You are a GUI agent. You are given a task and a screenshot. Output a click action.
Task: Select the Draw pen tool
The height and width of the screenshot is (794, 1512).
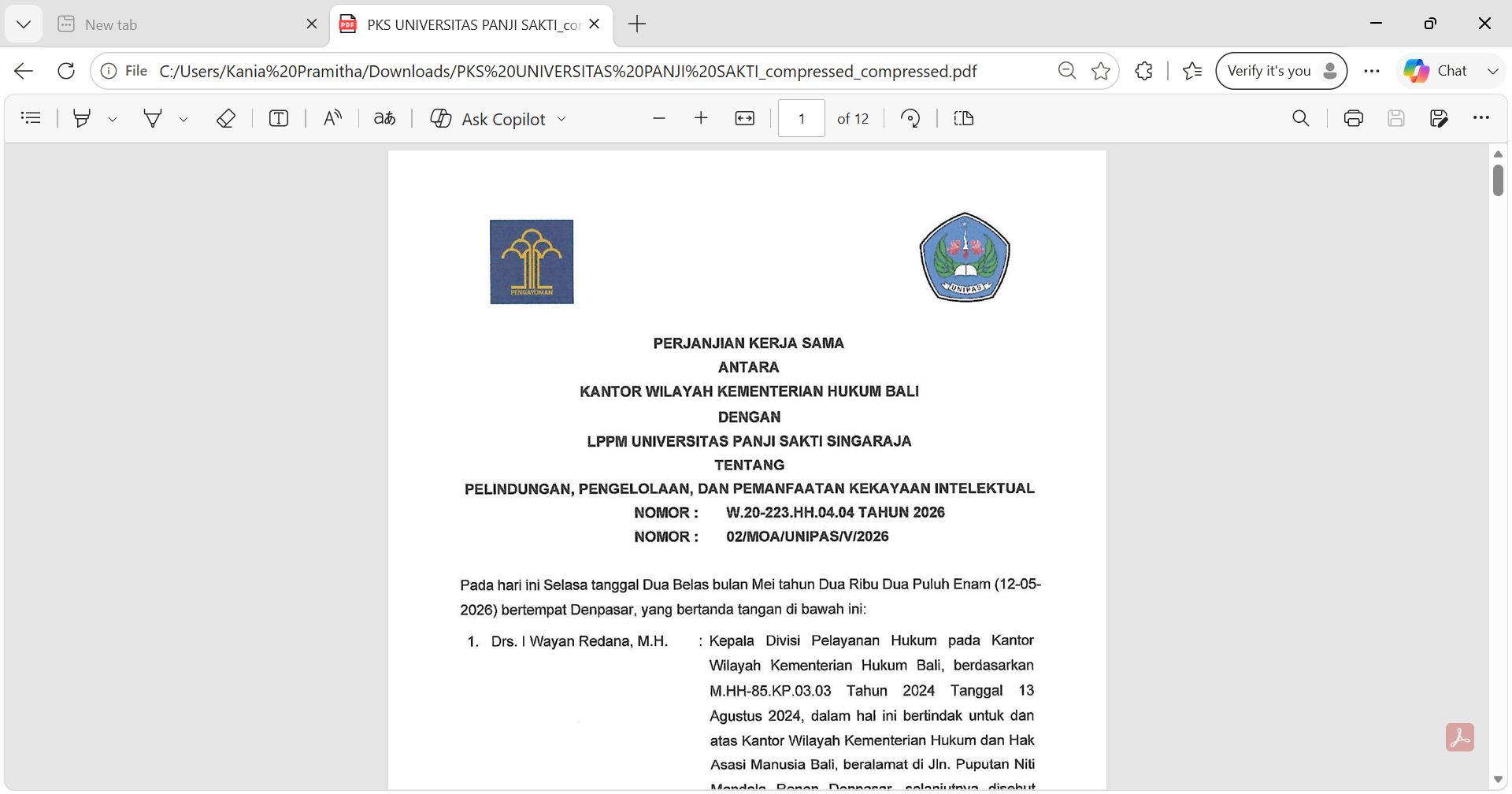click(153, 118)
